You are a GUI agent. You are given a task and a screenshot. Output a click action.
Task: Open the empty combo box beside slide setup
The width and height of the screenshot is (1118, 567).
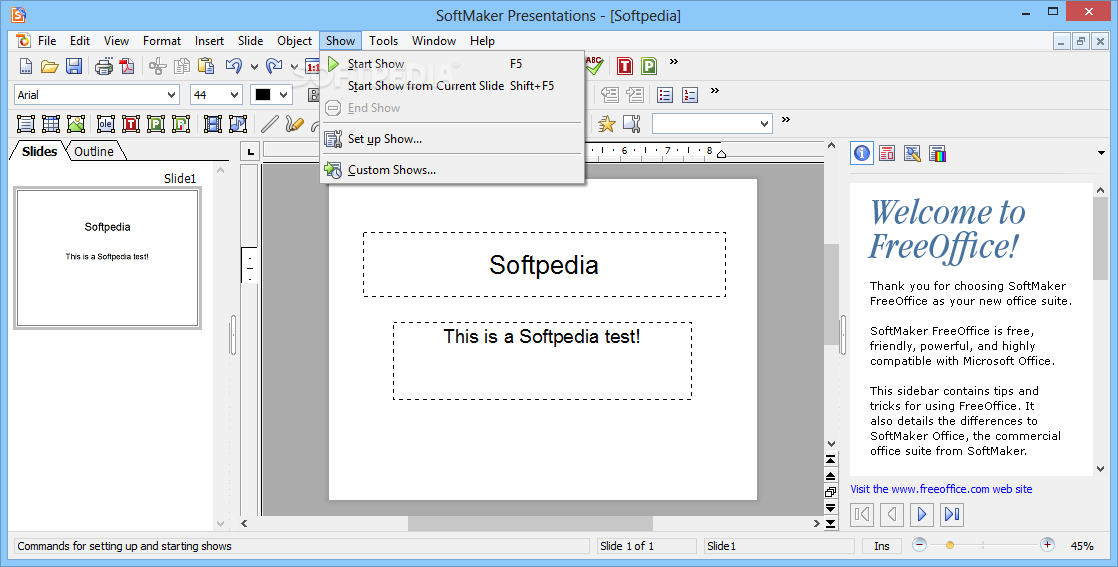coord(712,124)
